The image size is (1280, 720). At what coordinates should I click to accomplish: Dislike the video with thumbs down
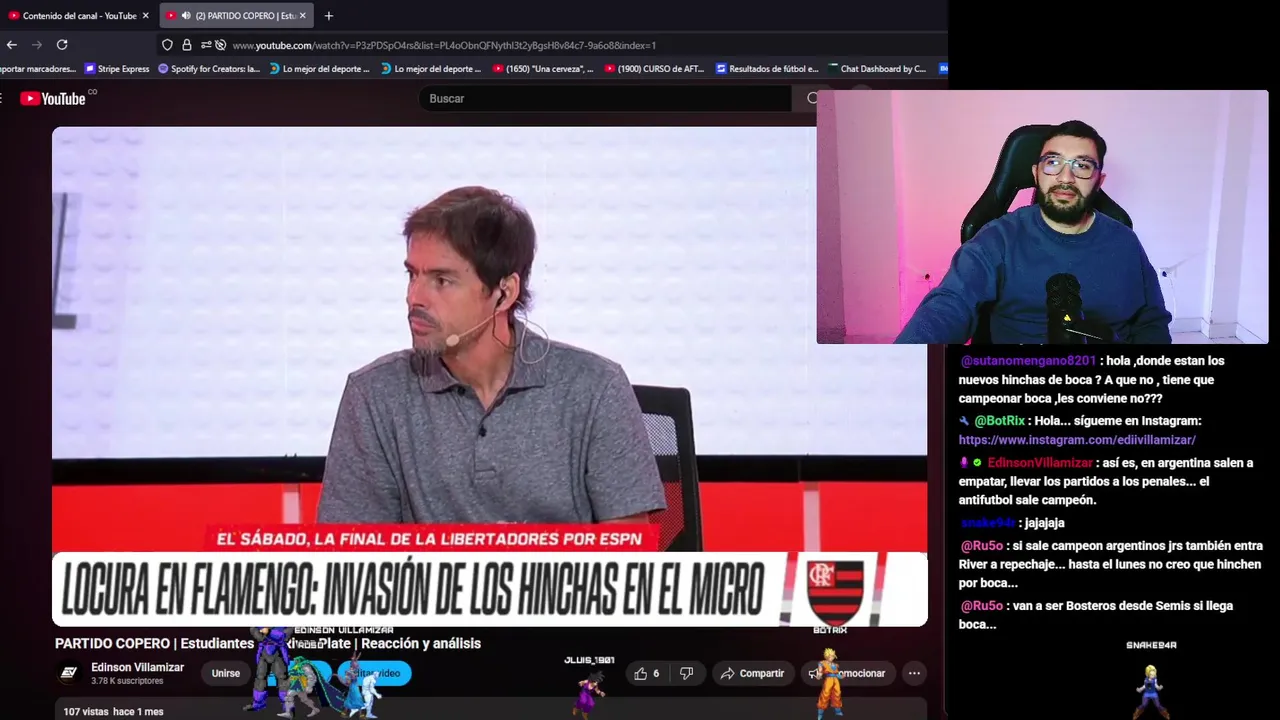(x=686, y=673)
